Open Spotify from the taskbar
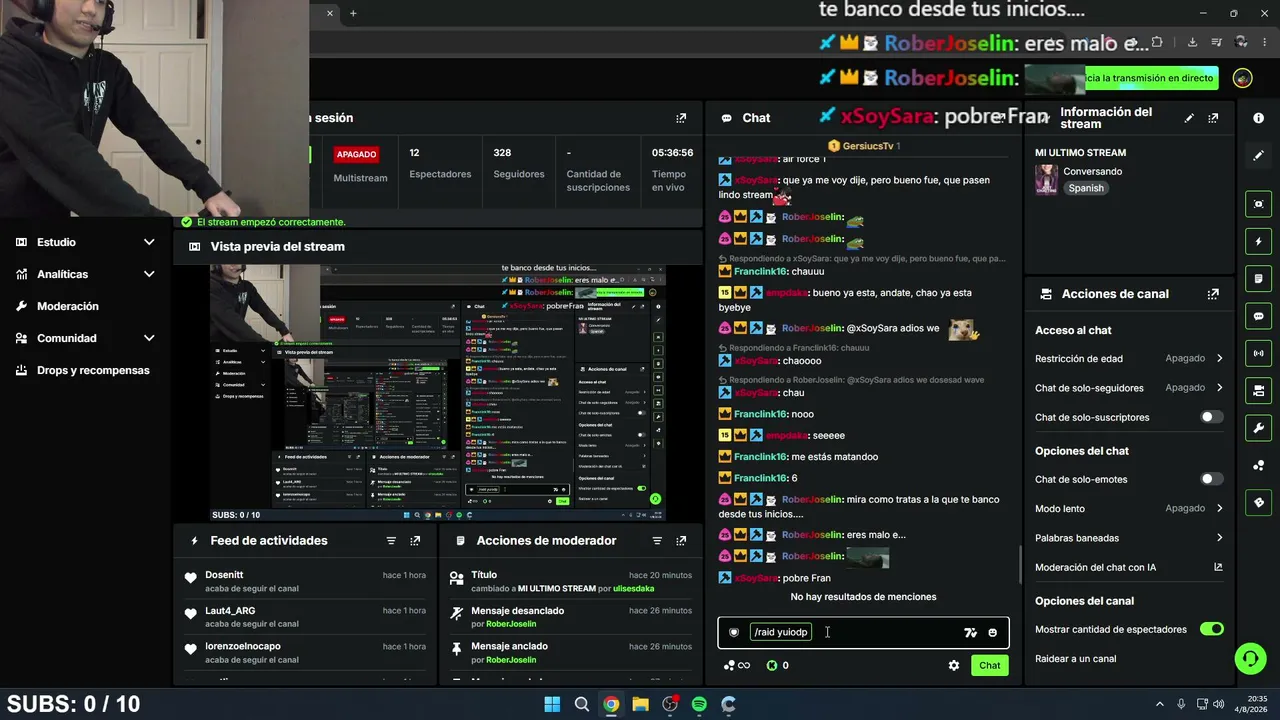Screen dimensions: 1280x720 tap(699, 704)
